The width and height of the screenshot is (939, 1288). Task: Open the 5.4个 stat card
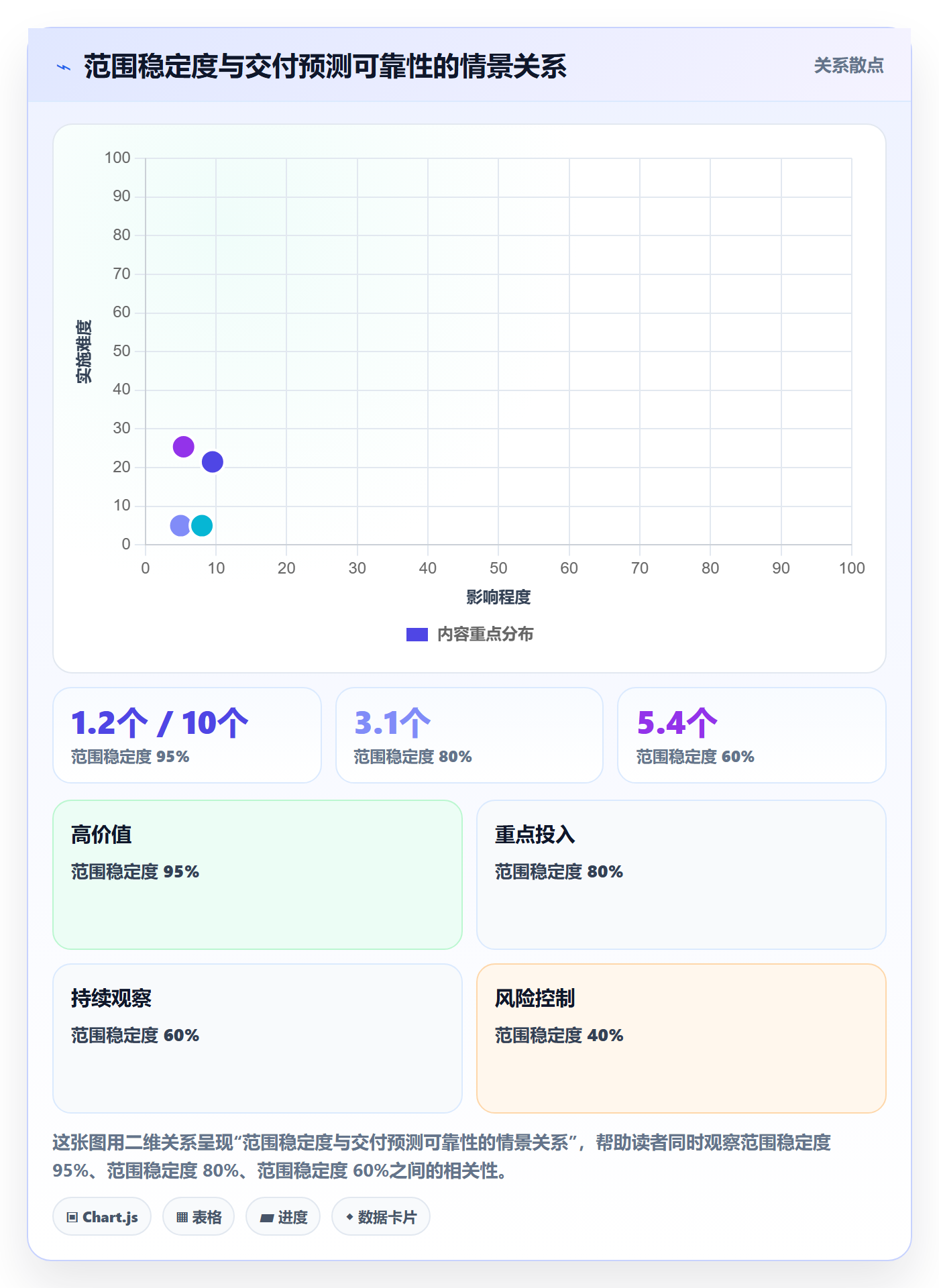point(752,735)
